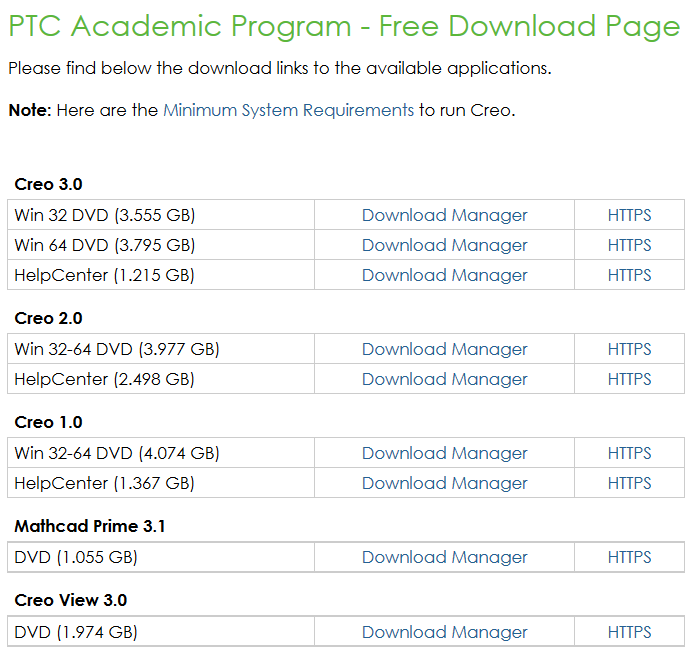Click HTTPS for Creo View DVD 1.974 GB
Screen dimensions: 700x667
pyautogui.click(x=629, y=632)
